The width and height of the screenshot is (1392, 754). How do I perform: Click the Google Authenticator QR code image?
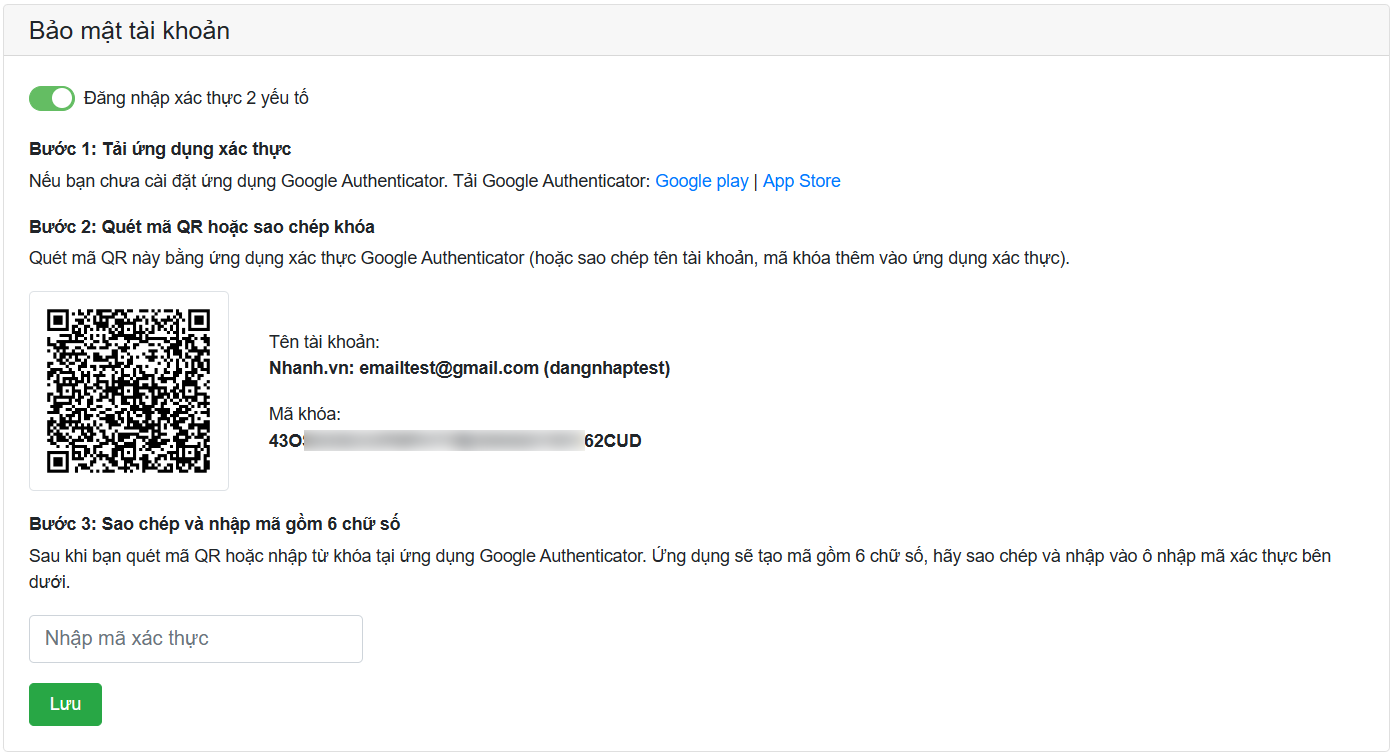129,391
